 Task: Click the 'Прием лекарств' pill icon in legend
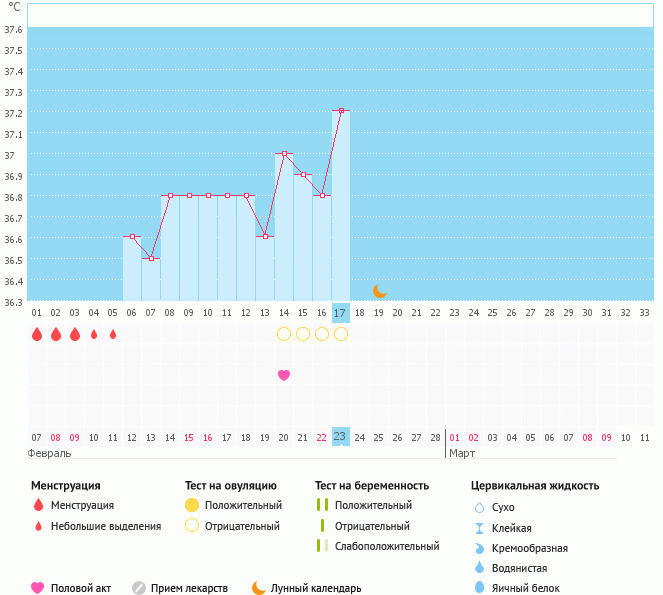click(x=139, y=588)
